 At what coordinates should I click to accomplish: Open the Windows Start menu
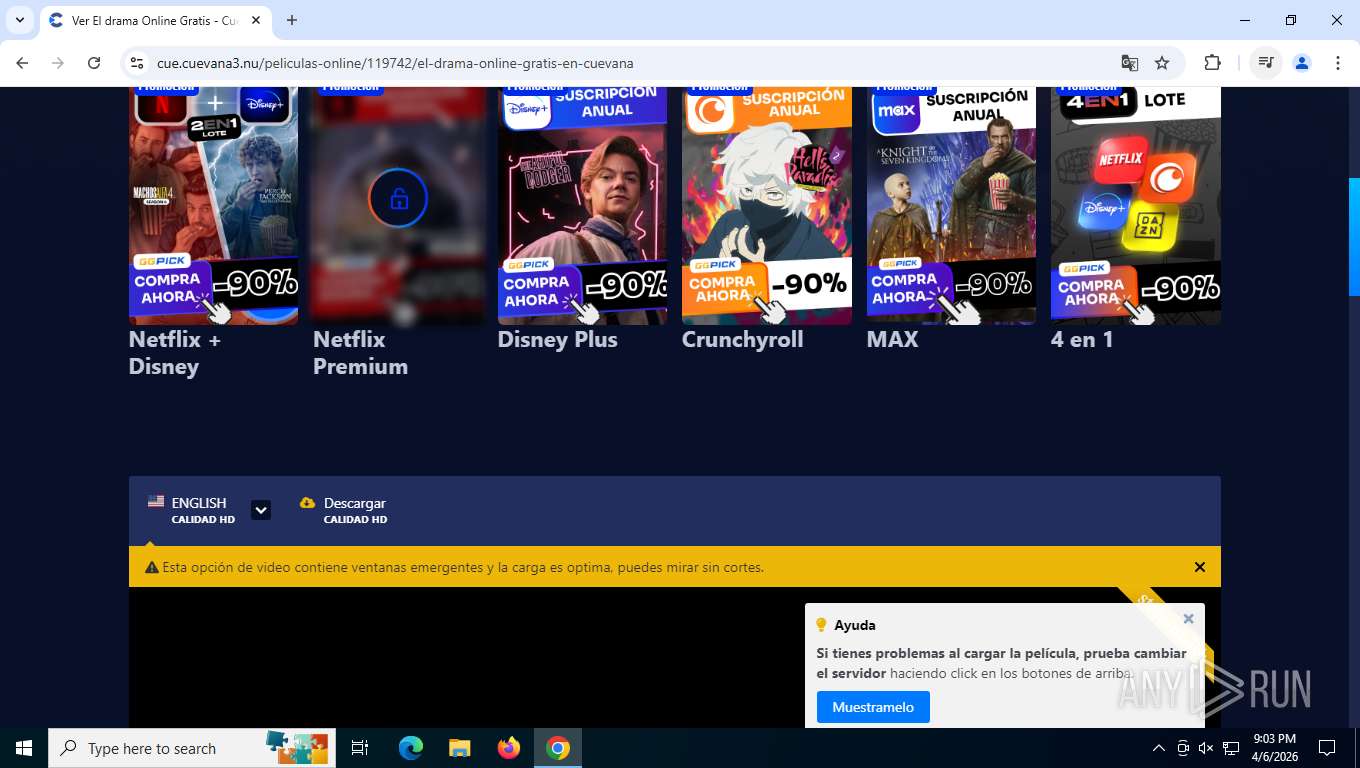[x=24, y=748]
